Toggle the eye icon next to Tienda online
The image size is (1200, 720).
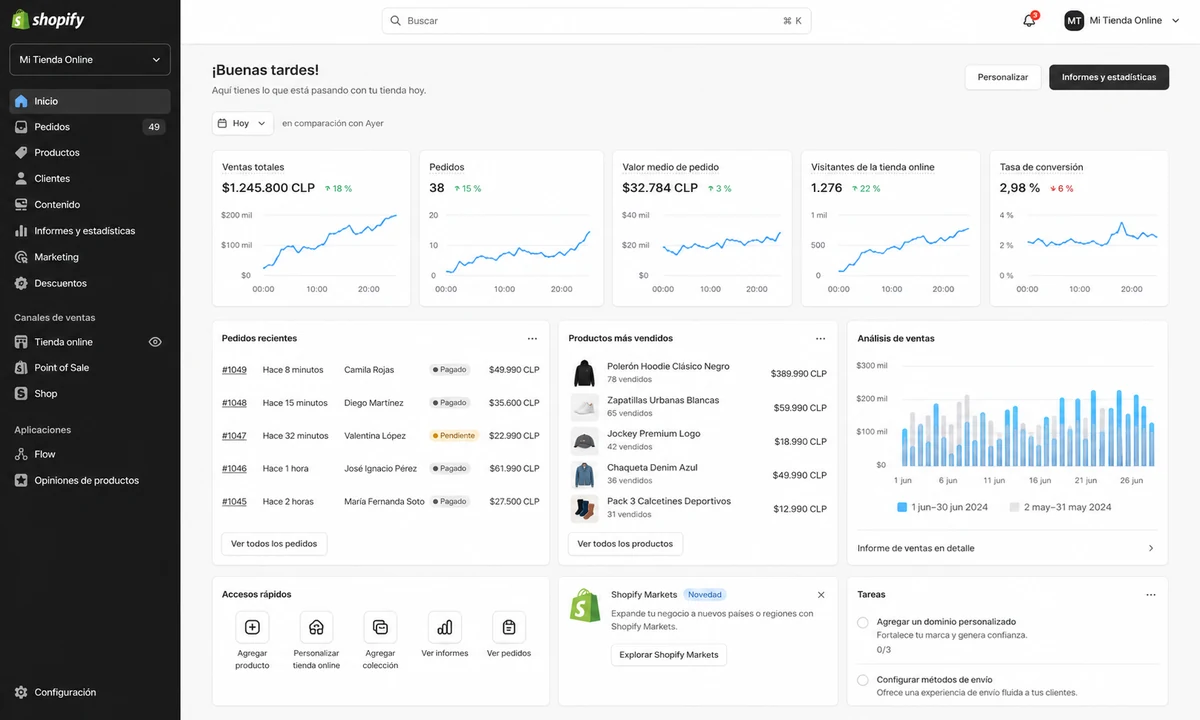tap(155, 342)
